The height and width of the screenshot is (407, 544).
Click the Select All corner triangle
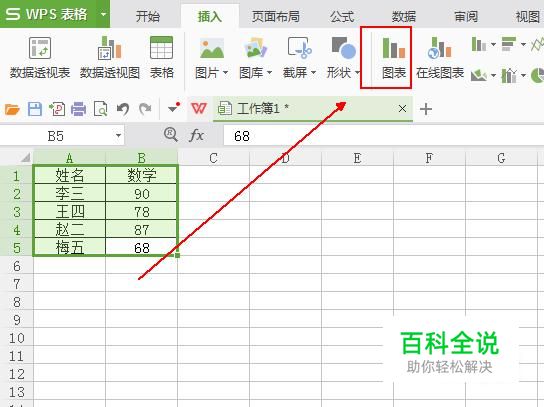(x=26, y=158)
